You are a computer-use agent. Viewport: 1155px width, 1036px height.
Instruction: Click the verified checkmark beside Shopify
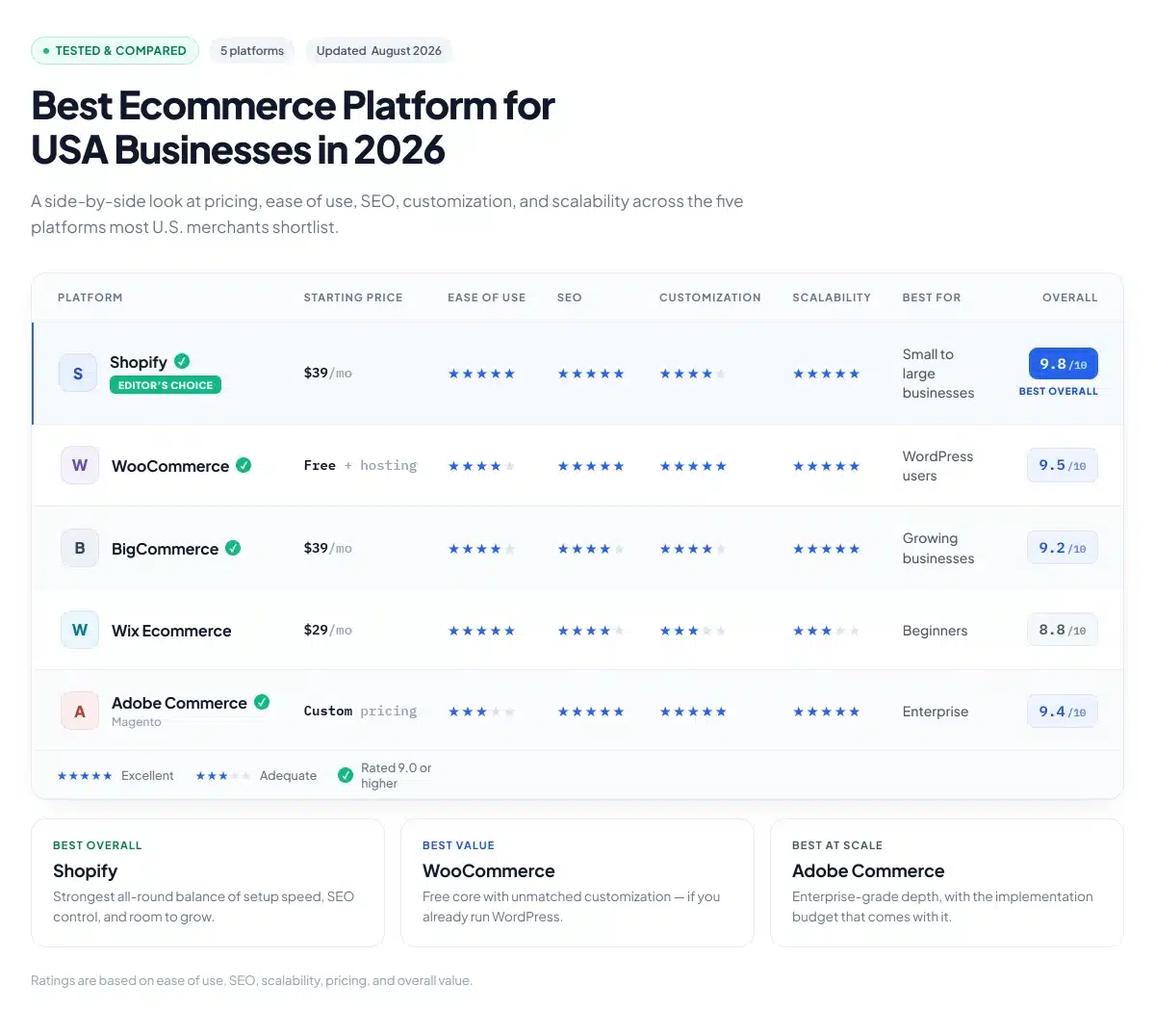pyautogui.click(x=182, y=361)
